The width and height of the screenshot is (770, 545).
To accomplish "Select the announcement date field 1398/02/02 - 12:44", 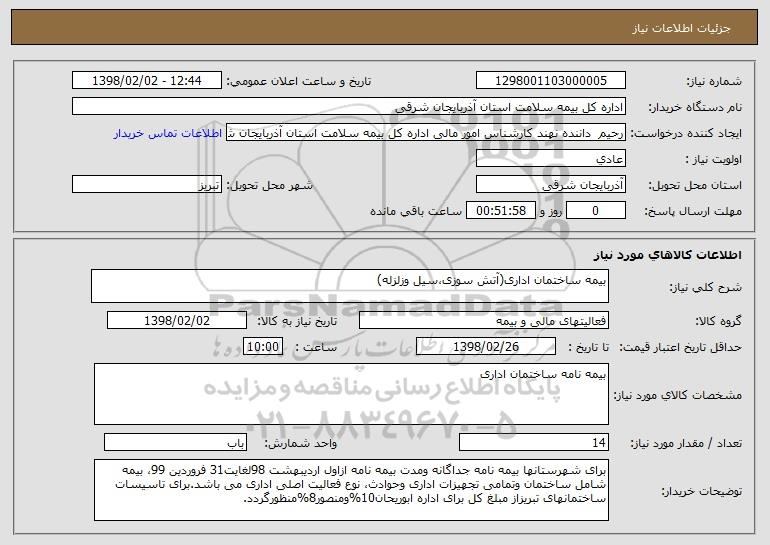I will [x=147, y=81].
